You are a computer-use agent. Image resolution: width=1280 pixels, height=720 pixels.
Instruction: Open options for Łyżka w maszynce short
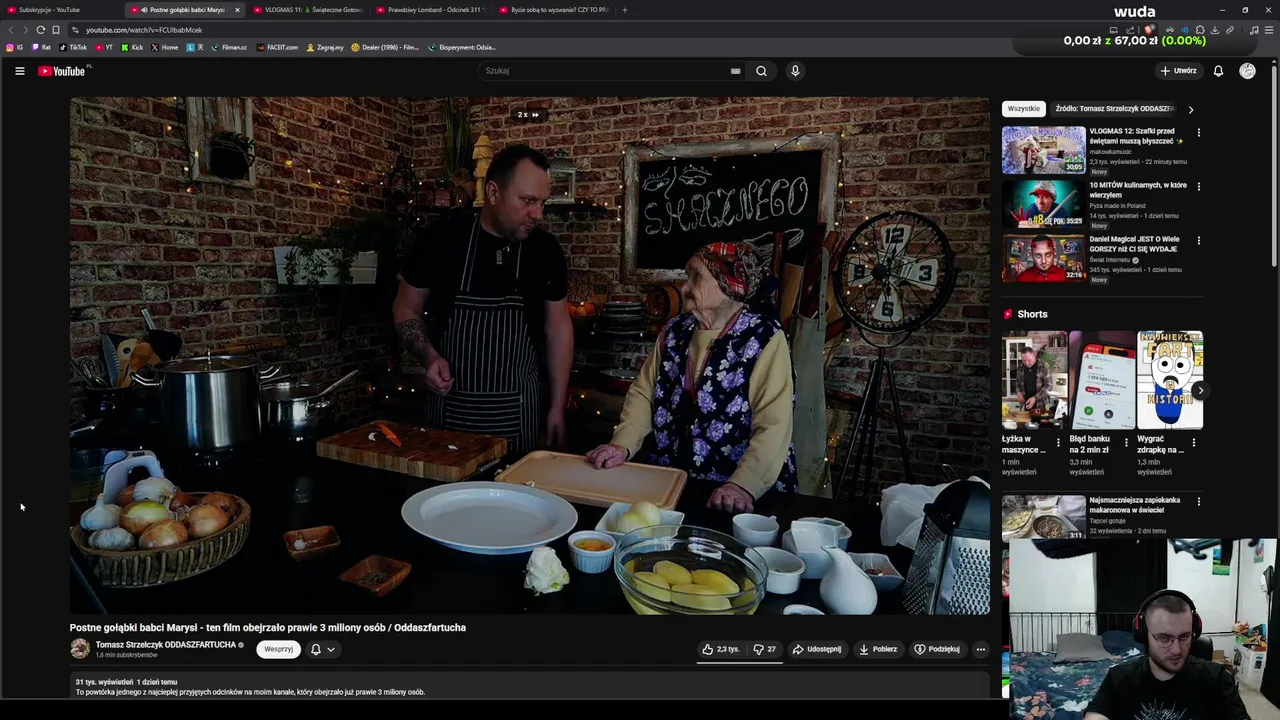[x=1059, y=441]
